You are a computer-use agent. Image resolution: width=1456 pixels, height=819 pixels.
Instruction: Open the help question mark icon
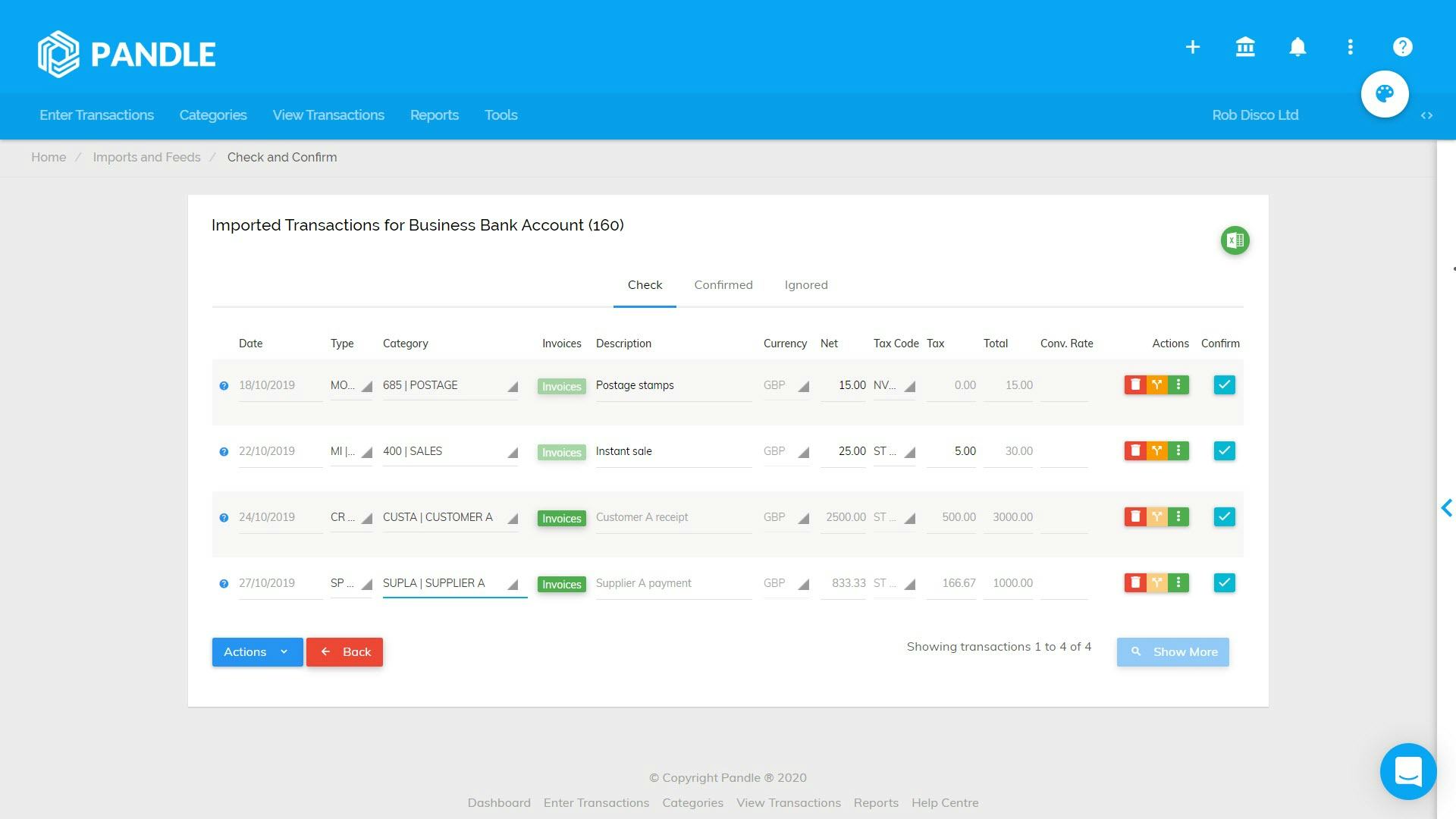pyautogui.click(x=1402, y=47)
